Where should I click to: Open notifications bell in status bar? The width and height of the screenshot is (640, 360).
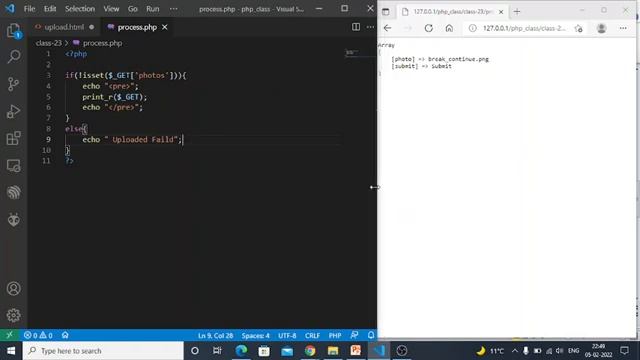click(371, 336)
